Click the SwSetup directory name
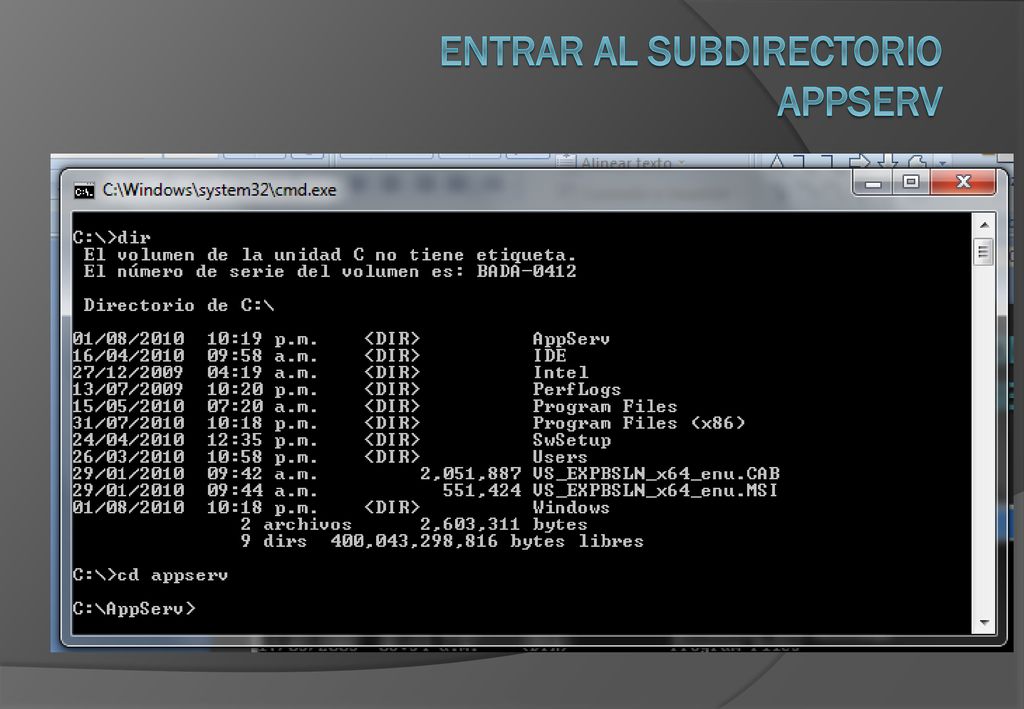Viewport: 1024px width, 709px height. (x=571, y=440)
